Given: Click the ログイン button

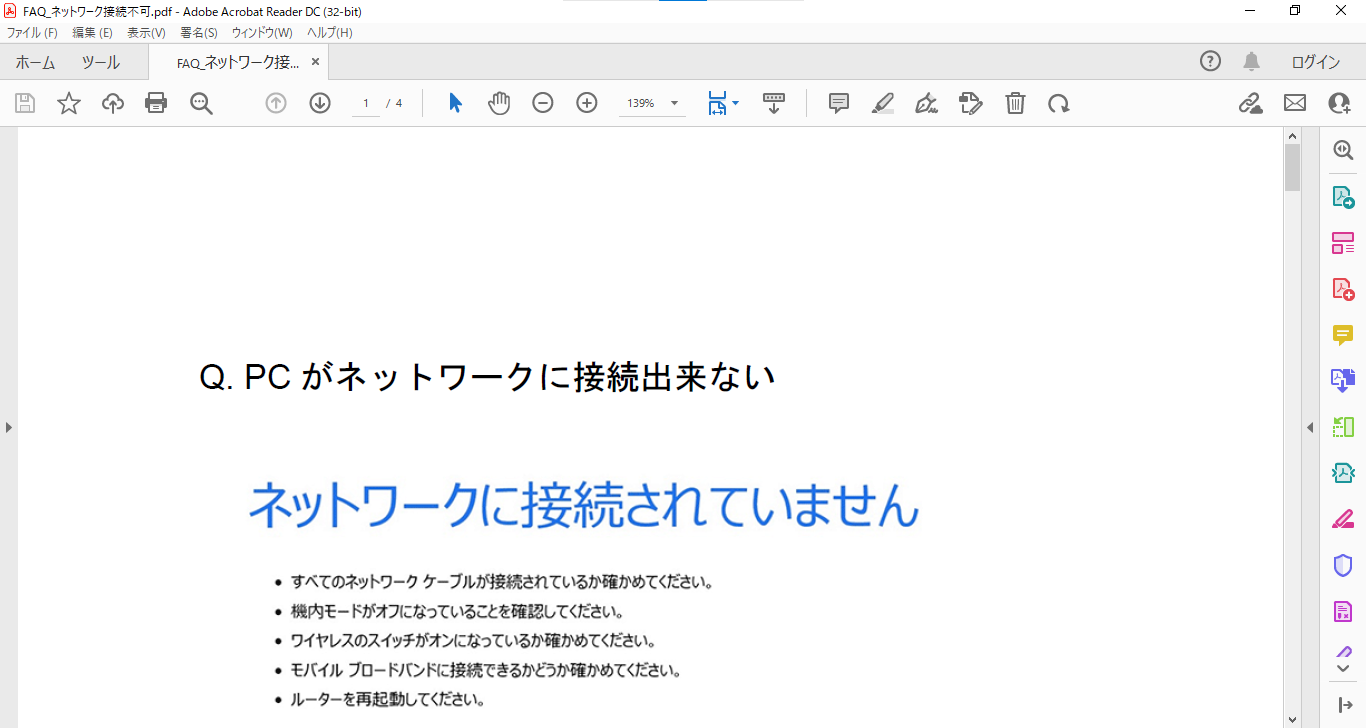Looking at the screenshot, I should coord(1315,62).
